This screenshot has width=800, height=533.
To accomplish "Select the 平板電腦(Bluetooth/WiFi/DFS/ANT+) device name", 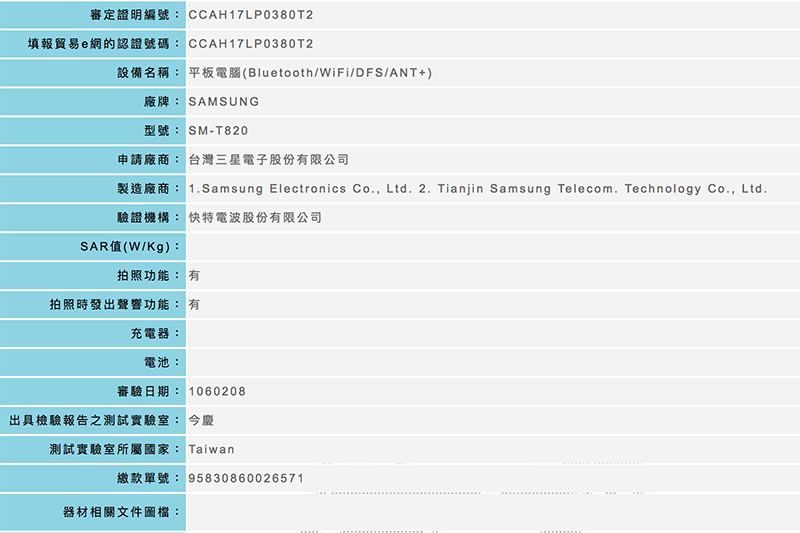I will click(310, 73).
